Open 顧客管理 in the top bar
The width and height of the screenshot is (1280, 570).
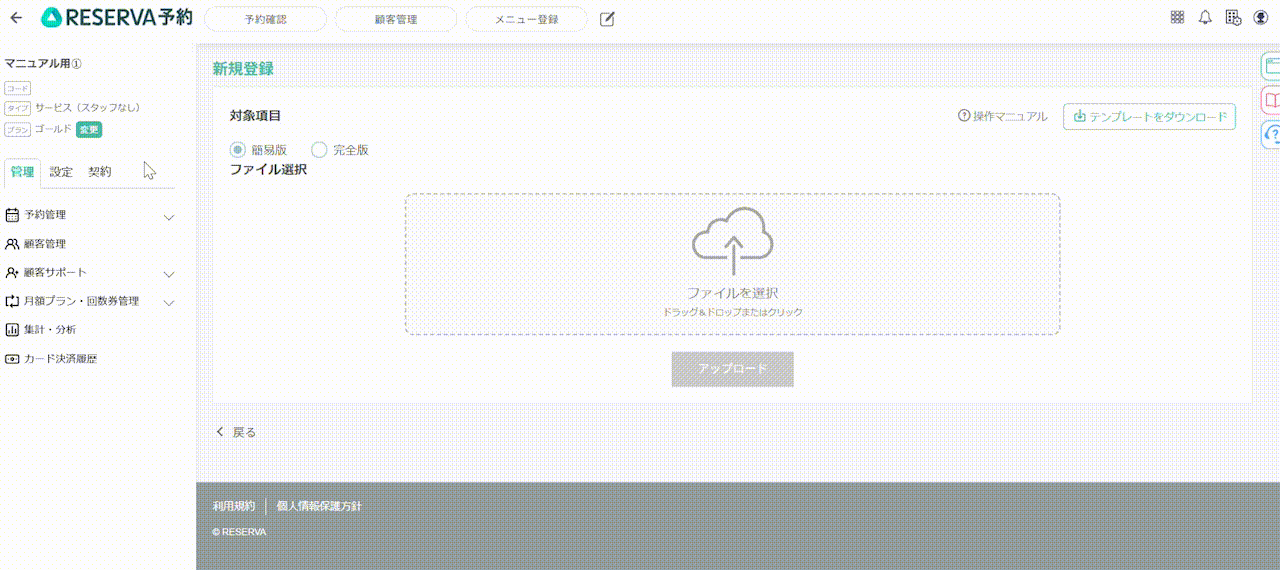coord(396,19)
